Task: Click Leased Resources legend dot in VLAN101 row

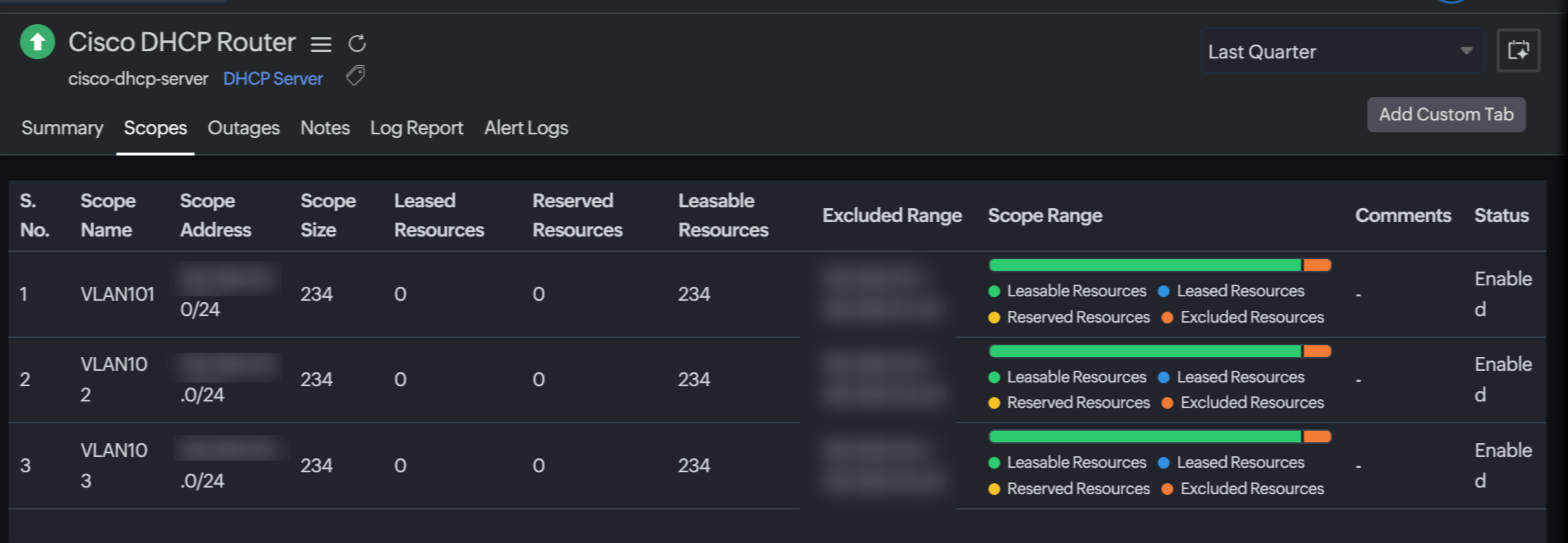Action: pos(1164,291)
